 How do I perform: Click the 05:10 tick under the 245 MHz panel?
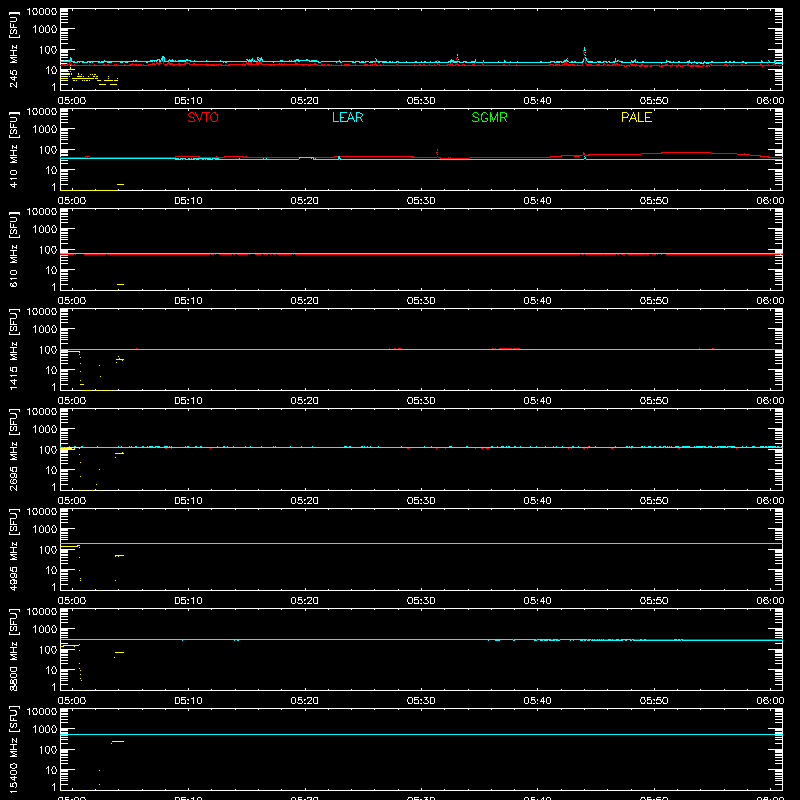point(188,101)
